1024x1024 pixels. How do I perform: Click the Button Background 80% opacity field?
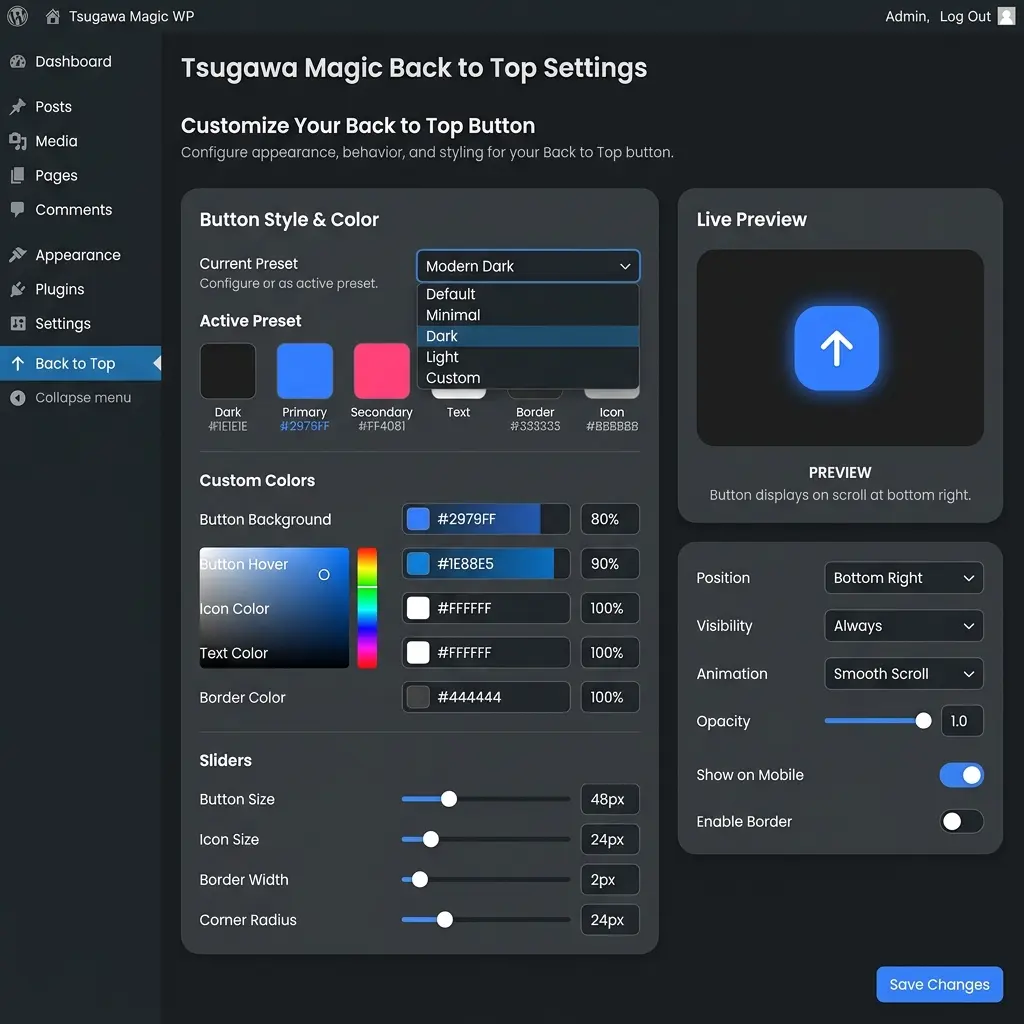(x=610, y=519)
